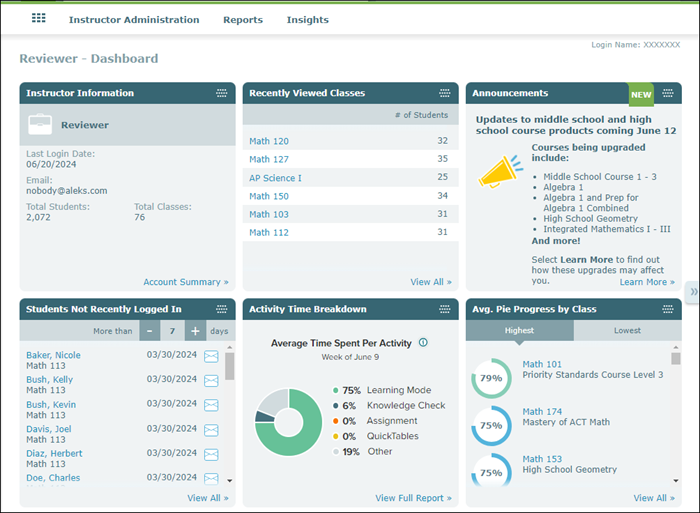This screenshot has height=513, width=700.
Task: Click the 79% Math 101 progress ring
Action: pos(491,379)
